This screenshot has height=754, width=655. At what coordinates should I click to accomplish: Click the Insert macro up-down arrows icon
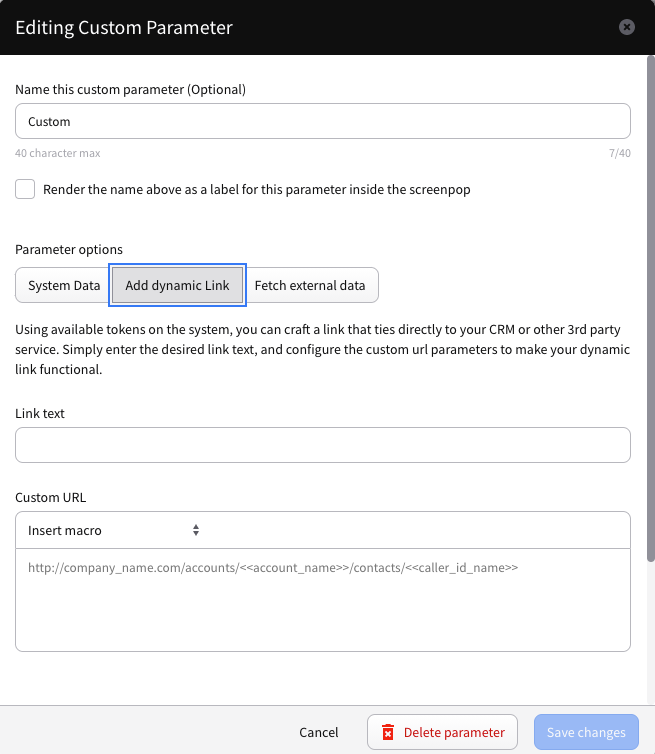(196, 530)
